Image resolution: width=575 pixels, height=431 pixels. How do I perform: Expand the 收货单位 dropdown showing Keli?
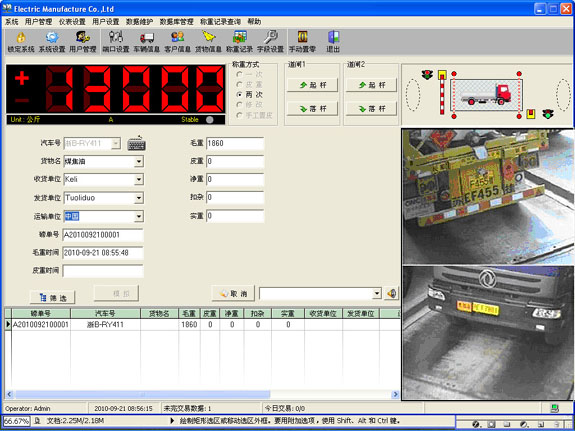click(x=139, y=179)
